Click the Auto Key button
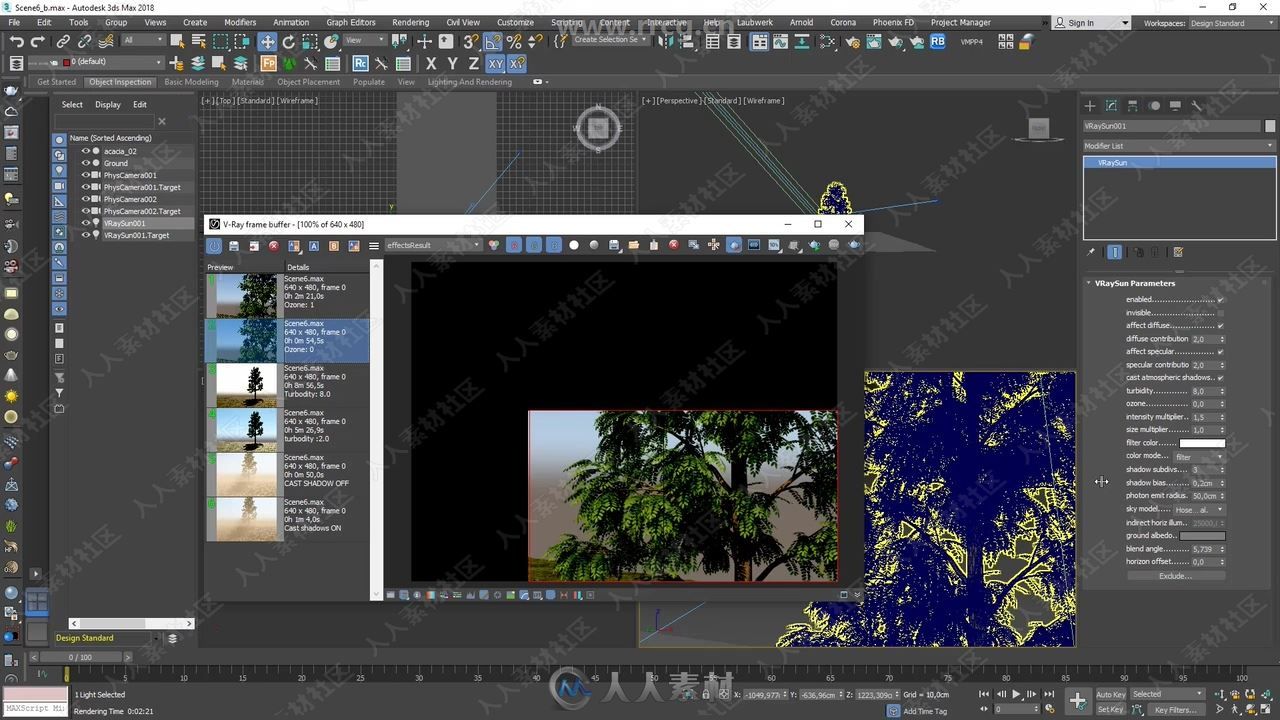The height and width of the screenshot is (720, 1280). (x=1110, y=694)
